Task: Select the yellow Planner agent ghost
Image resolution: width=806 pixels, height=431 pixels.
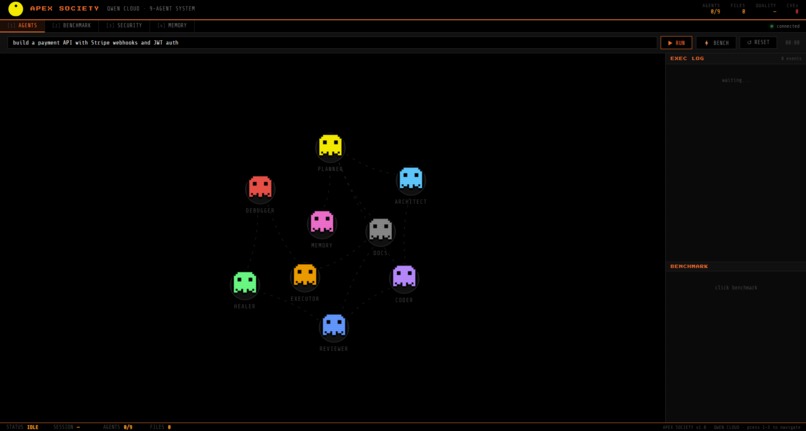Action: [x=330, y=146]
